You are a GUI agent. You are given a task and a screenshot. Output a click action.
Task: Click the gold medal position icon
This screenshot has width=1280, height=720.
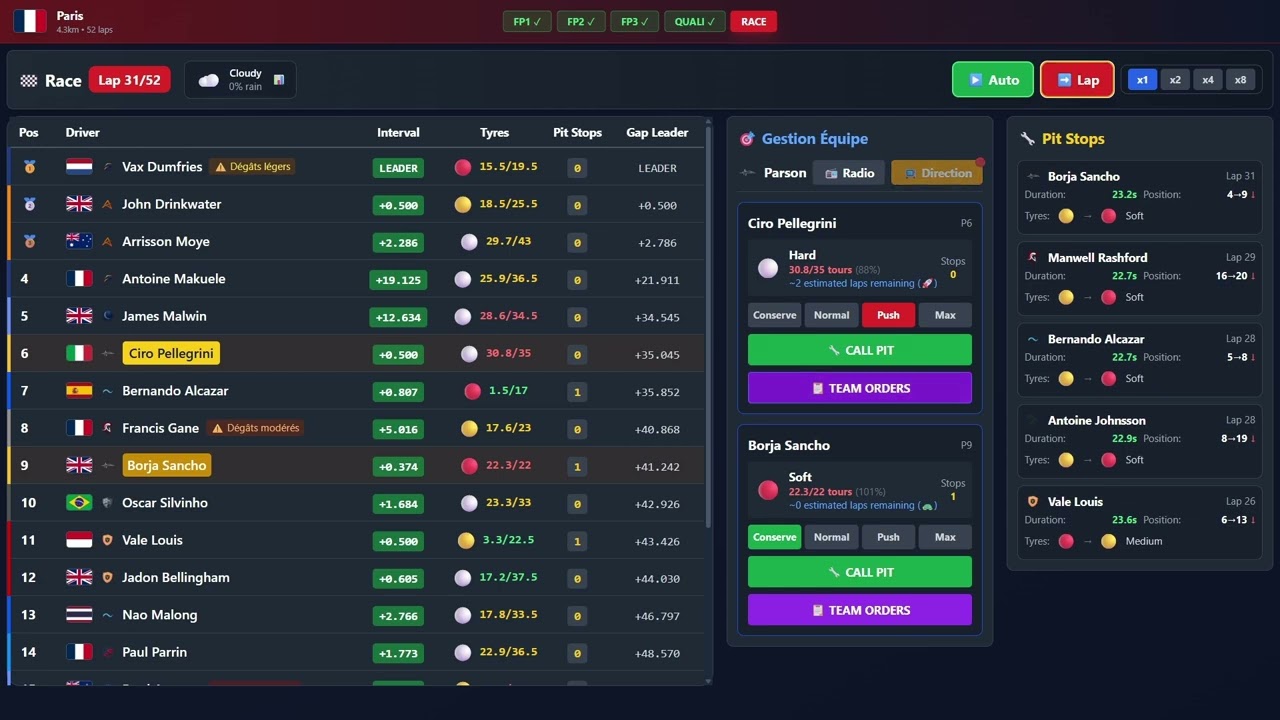tap(29, 167)
